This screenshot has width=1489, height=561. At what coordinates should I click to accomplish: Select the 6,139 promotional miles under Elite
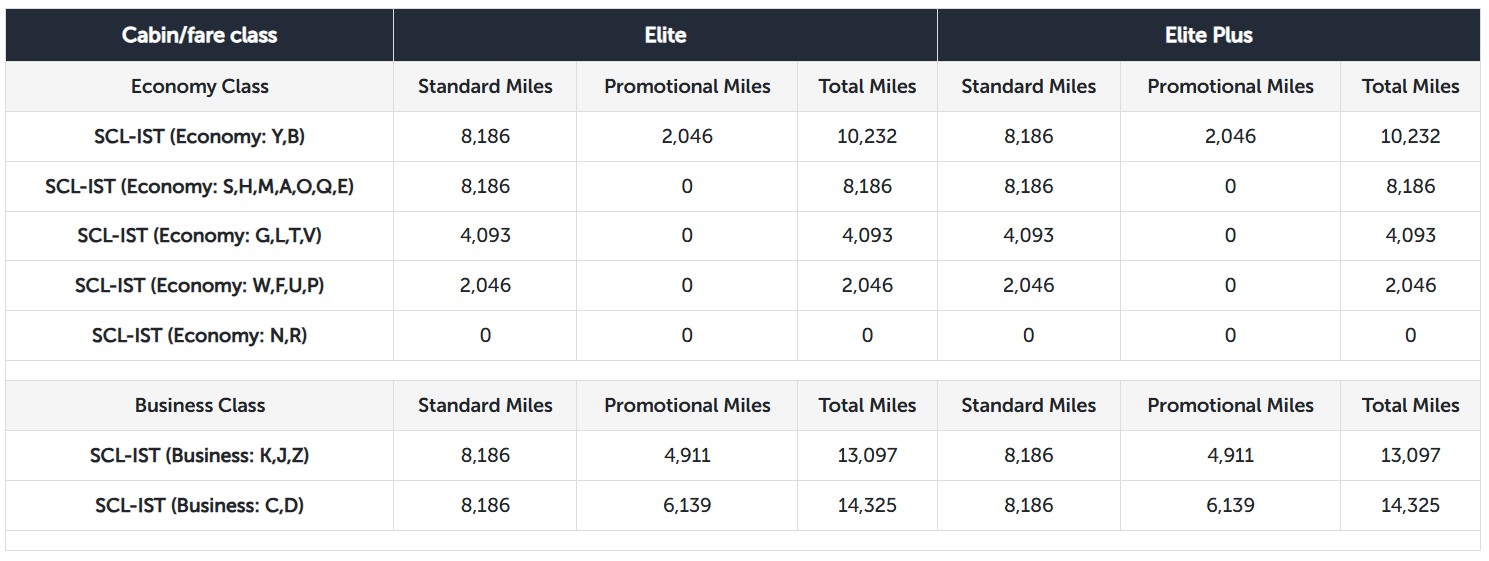pos(687,505)
